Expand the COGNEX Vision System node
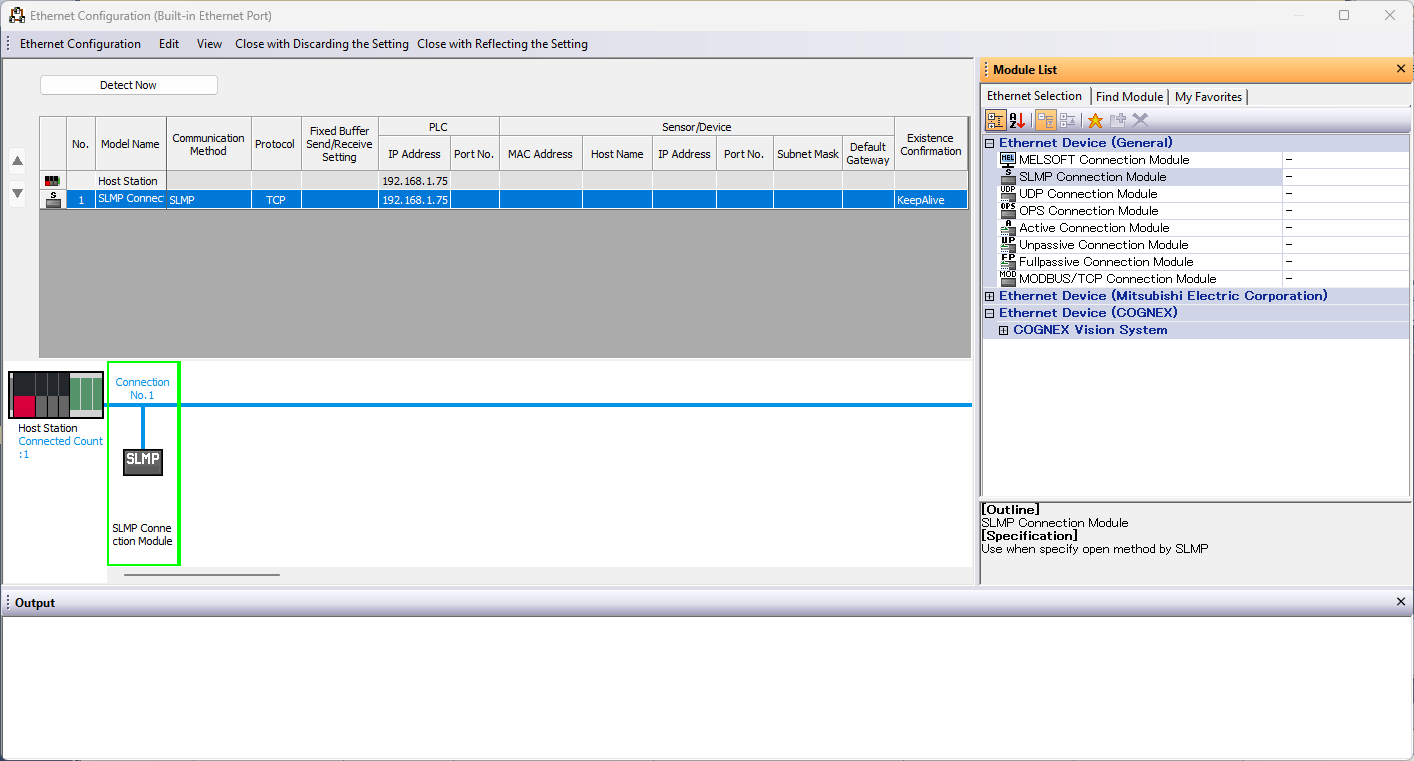The image size is (1414, 761). tap(1004, 330)
